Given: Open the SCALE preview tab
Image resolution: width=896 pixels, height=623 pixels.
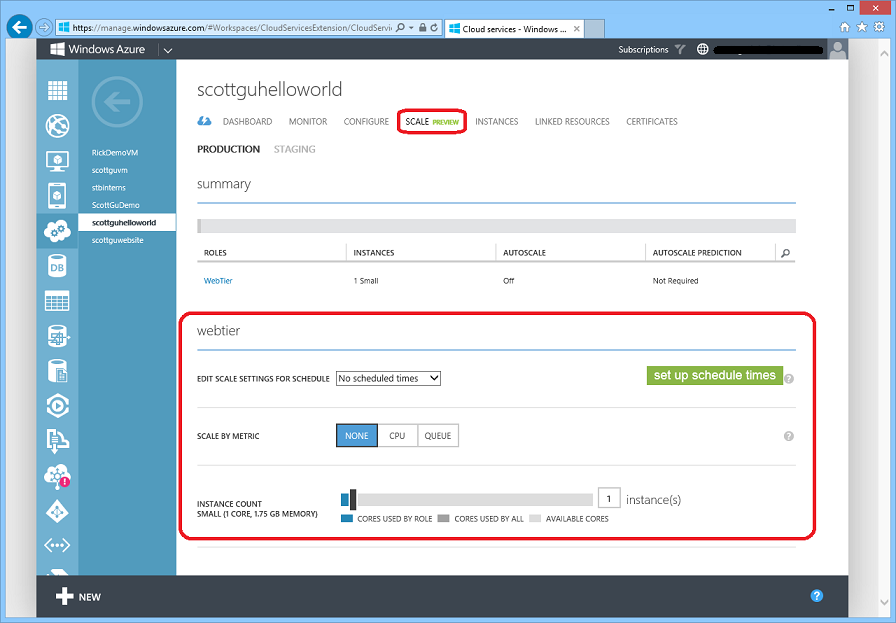Looking at the screenshot, I should click(432, 122).
